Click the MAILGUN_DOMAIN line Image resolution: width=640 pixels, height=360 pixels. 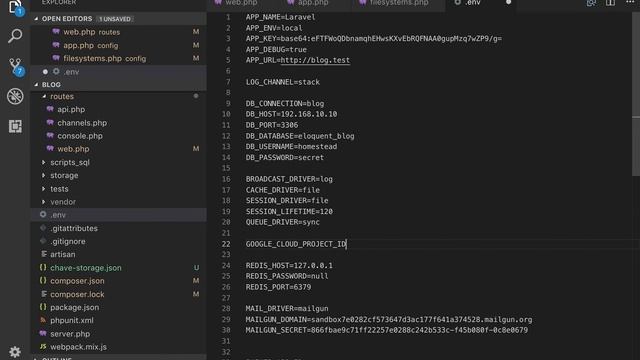coord(389,319)
